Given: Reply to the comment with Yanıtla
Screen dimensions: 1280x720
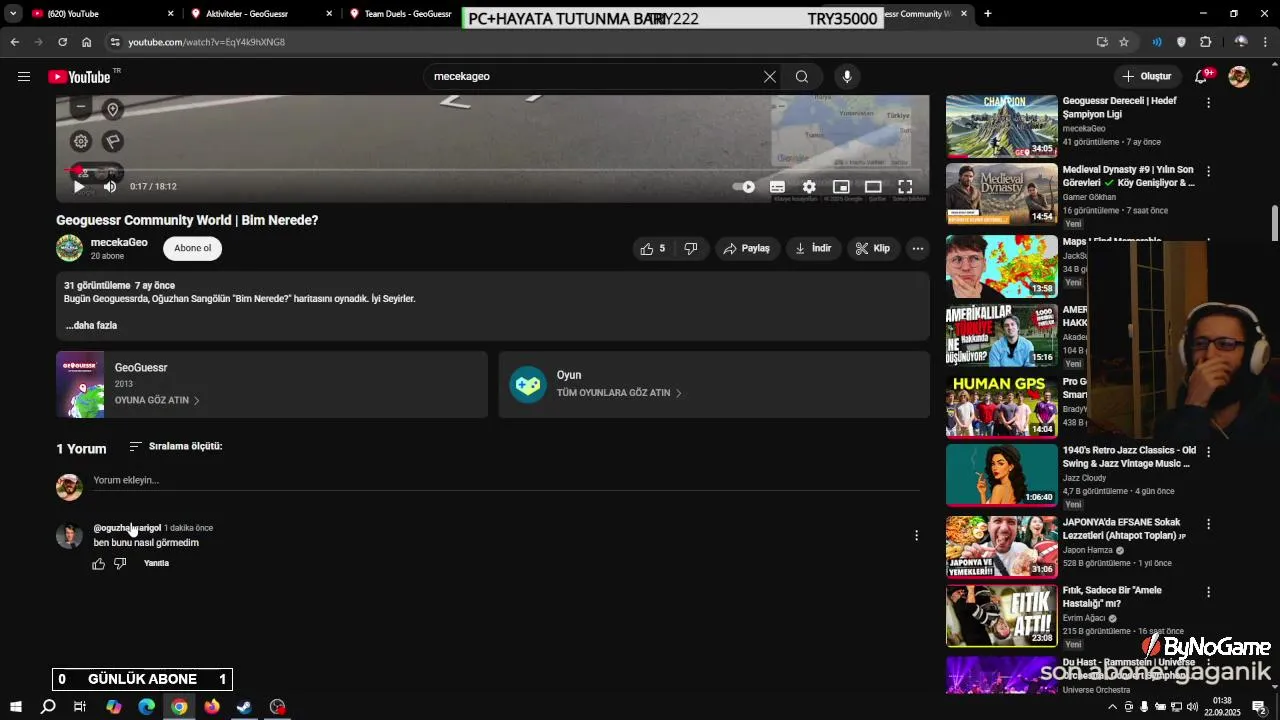Looking at the screenshot, I should [156, 563].
